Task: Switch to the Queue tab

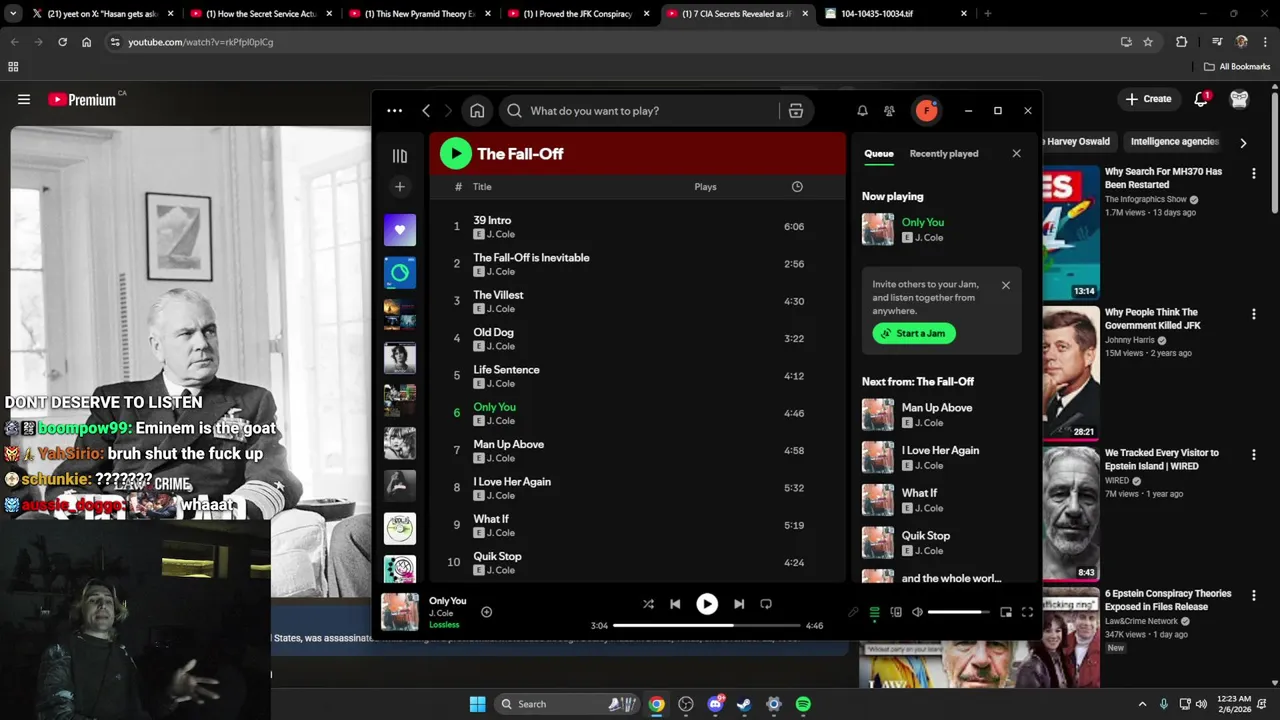Action: [x=879, y=154]
